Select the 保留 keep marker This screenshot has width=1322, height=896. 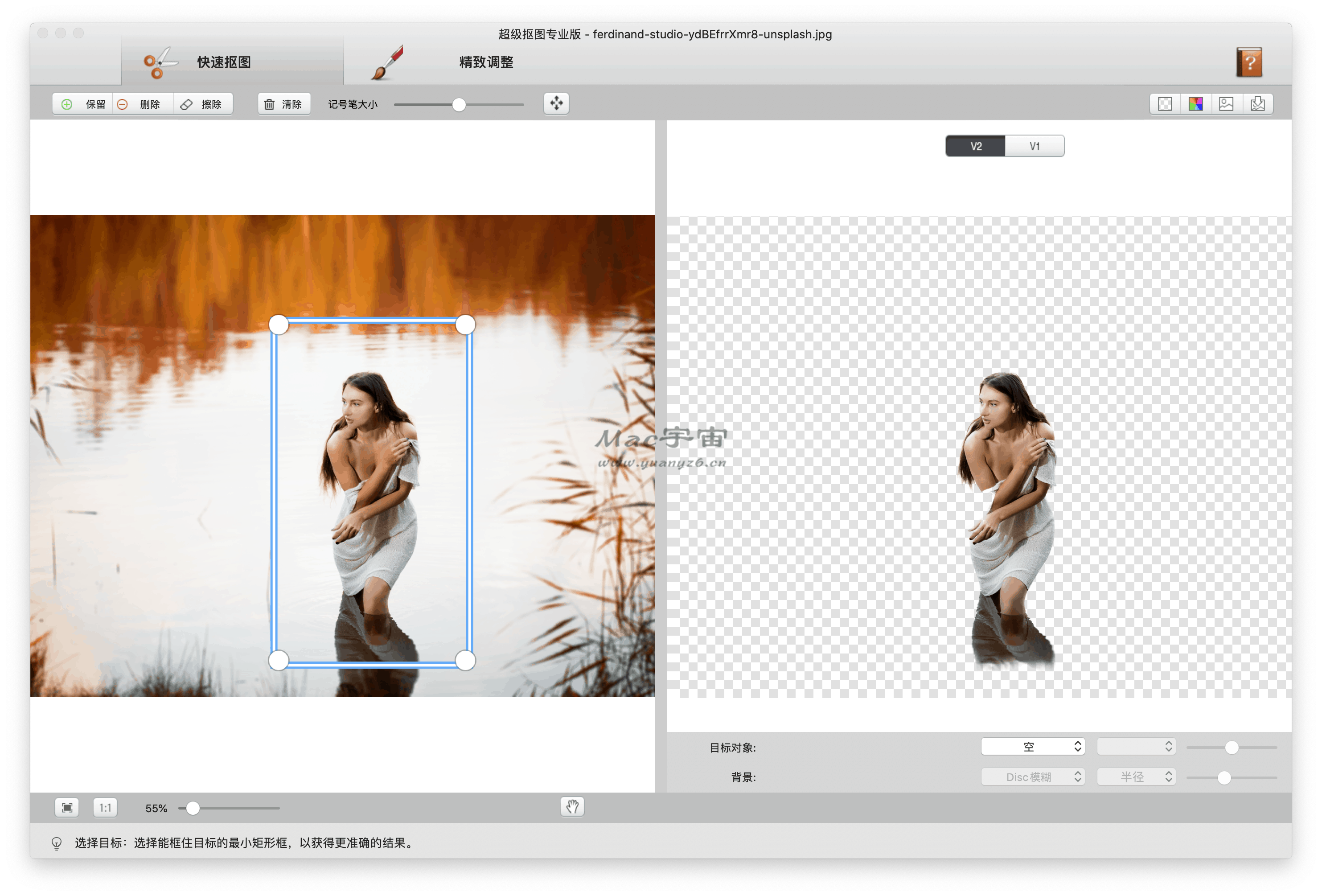click(x=84, y=104)
